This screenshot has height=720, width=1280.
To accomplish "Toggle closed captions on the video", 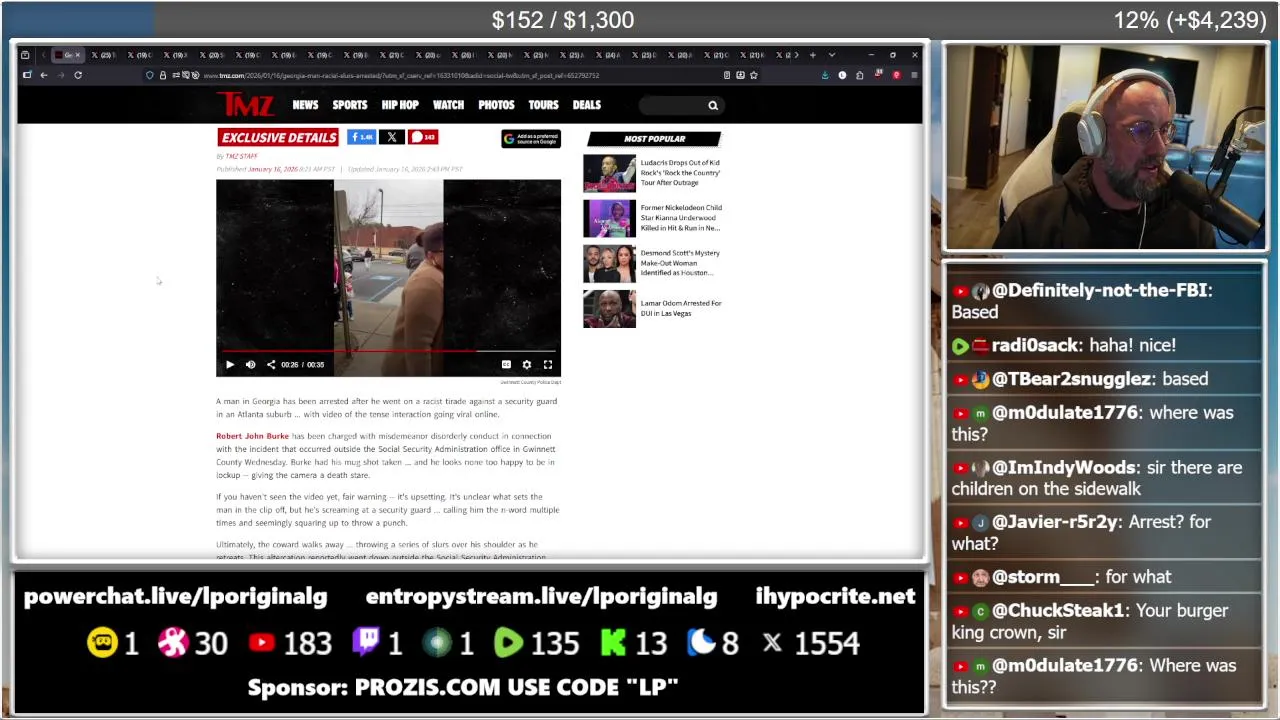I will [x=506, y=365].
